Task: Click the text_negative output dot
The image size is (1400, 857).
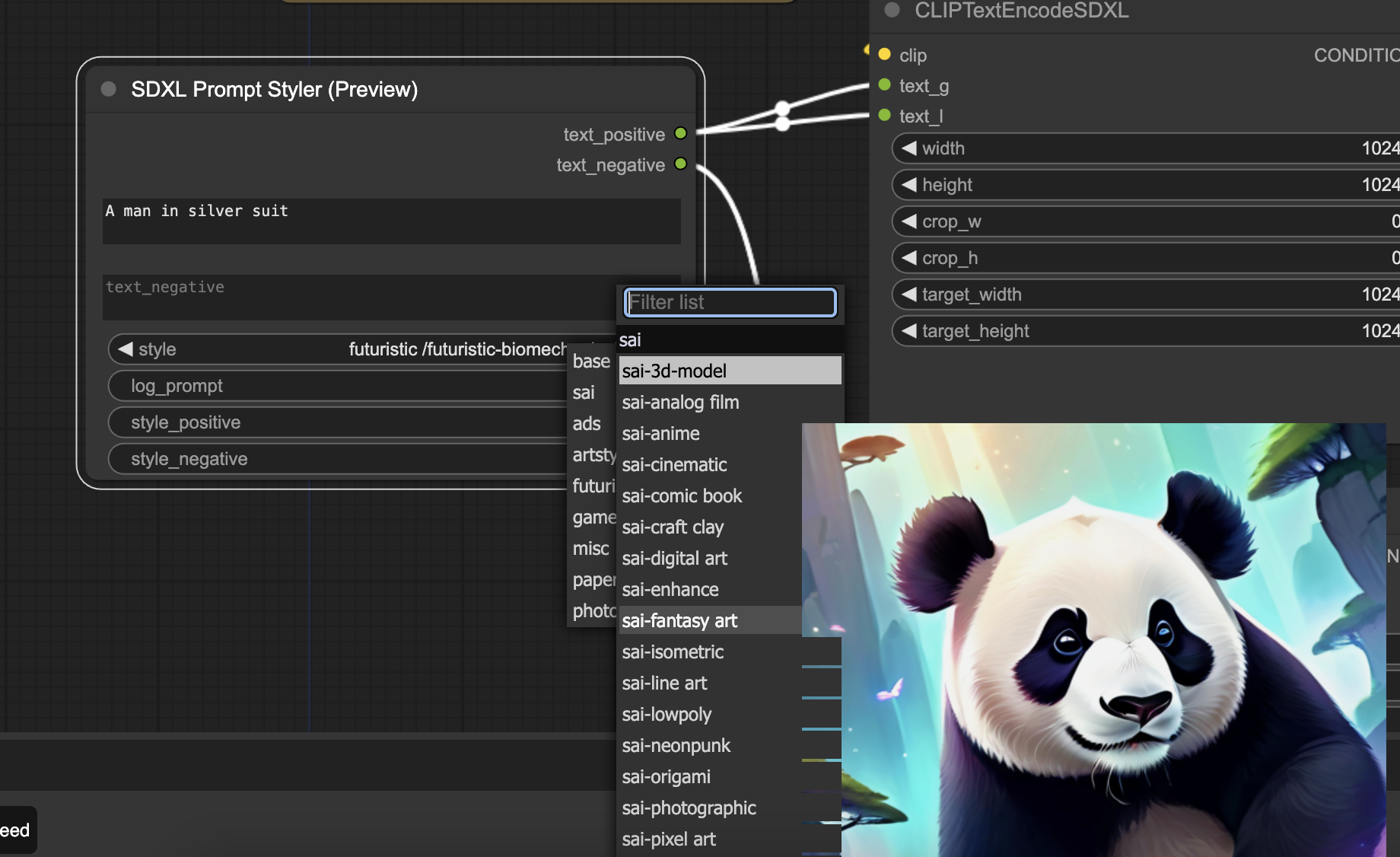Action: point(681,164)
